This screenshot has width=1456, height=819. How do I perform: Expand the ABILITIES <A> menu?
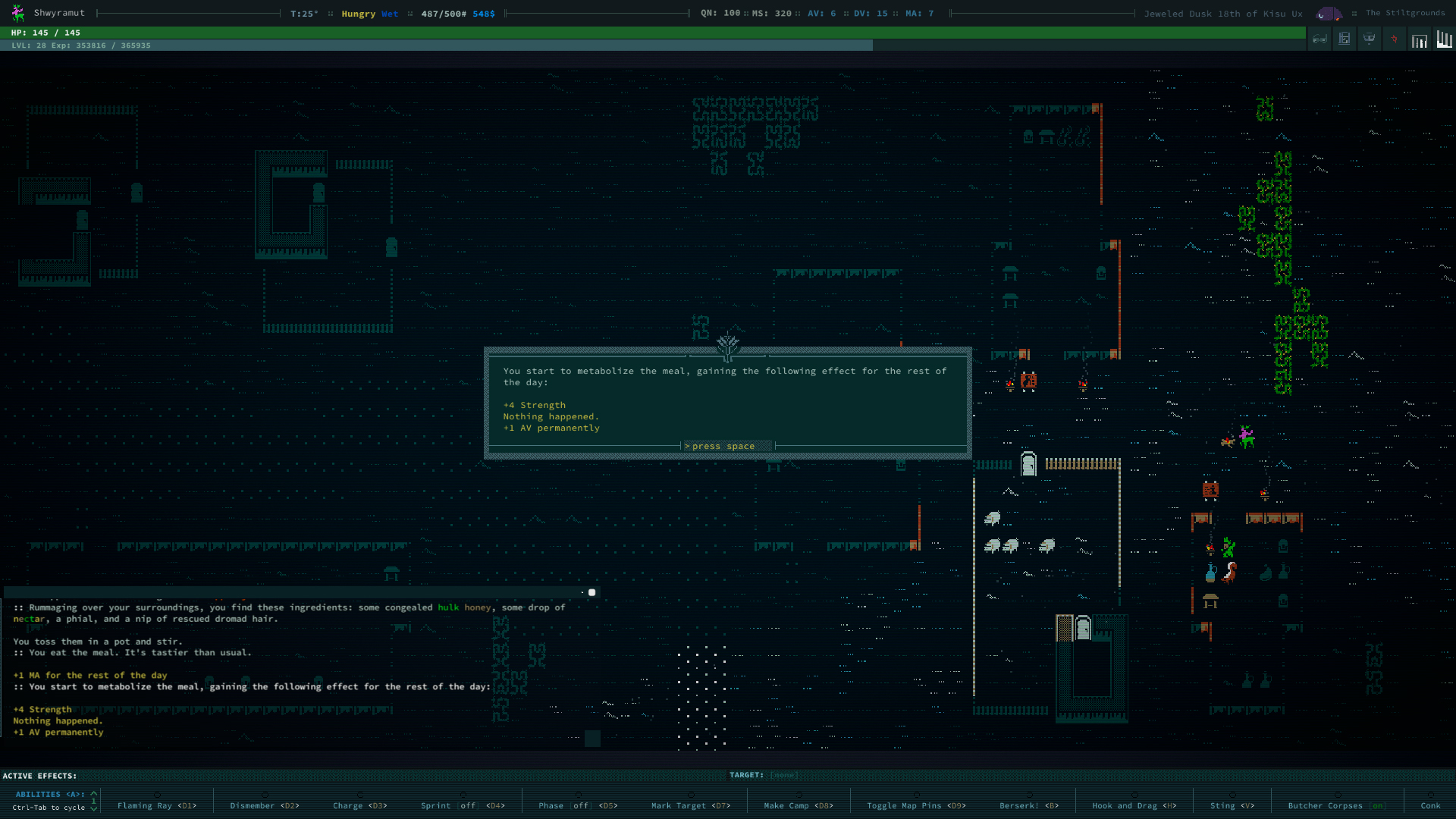coord(50,794)
